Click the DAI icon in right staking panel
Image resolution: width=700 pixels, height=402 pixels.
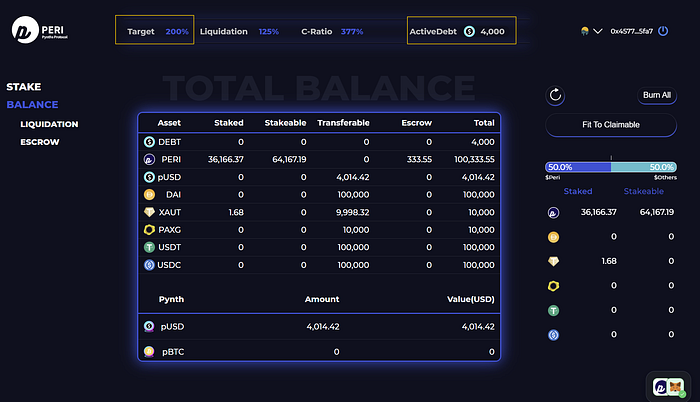coord(553,237)
